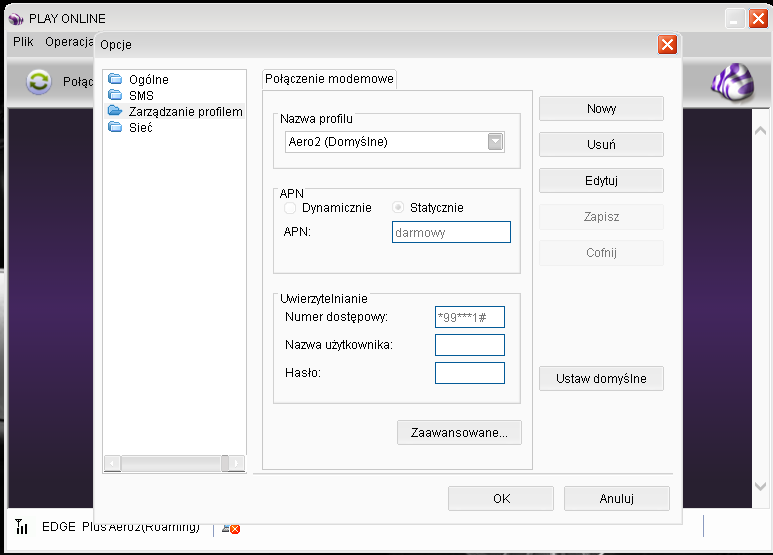Click the Ogólne folder icon
Image resolution: width=773 pixels, height=555 pixels.
pos(115,80)
